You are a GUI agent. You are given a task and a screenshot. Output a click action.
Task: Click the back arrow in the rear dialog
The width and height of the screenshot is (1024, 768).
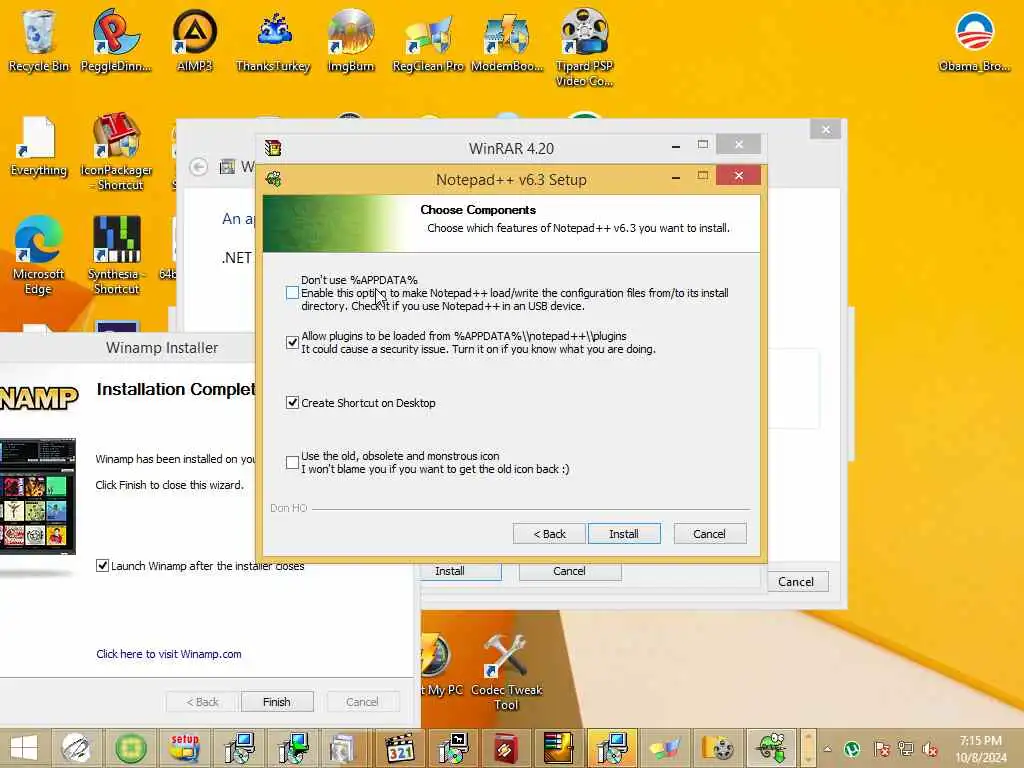click(x=199, y=167)
